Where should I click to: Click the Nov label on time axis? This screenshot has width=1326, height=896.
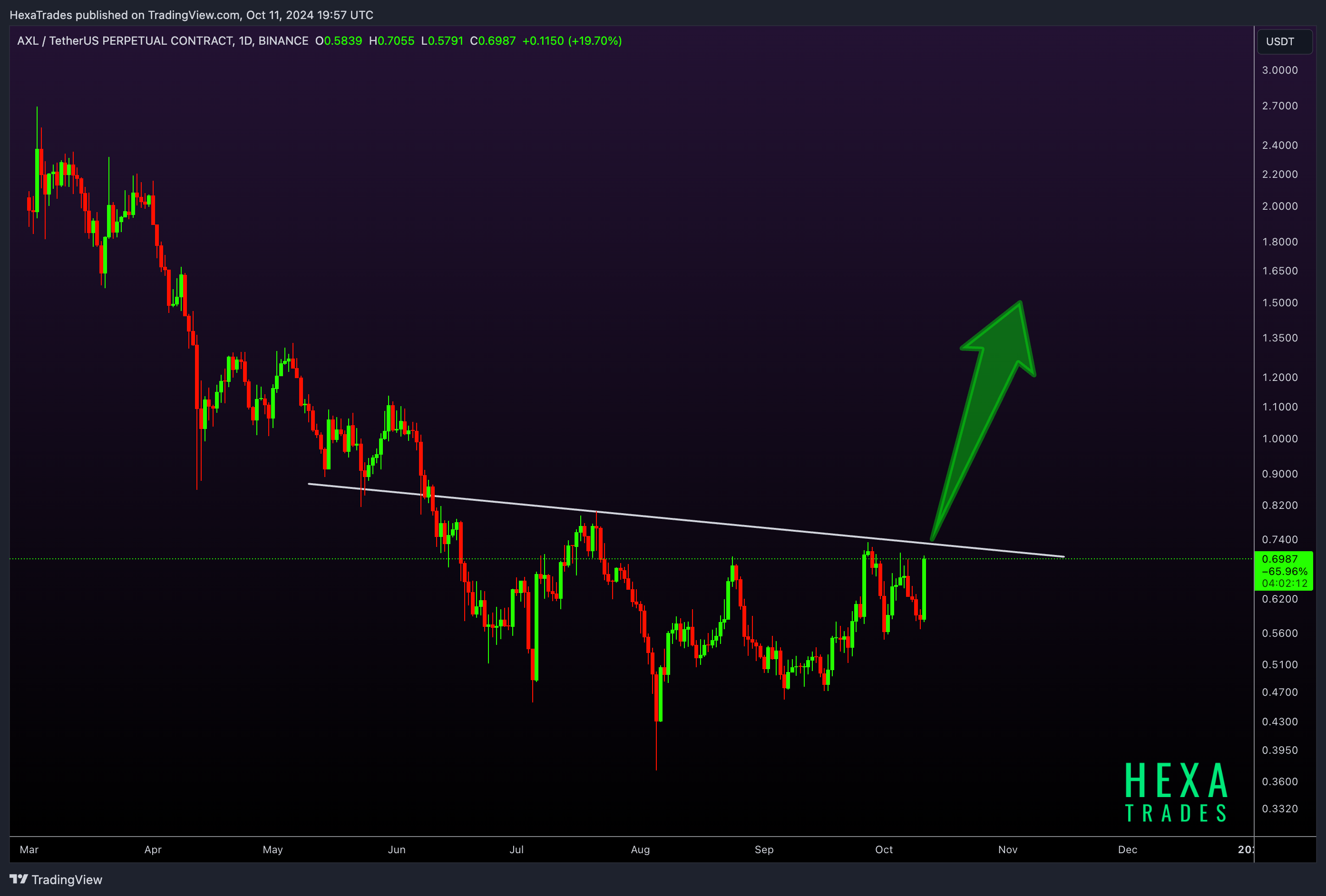pyautogui.click(x=1008, y=850)
